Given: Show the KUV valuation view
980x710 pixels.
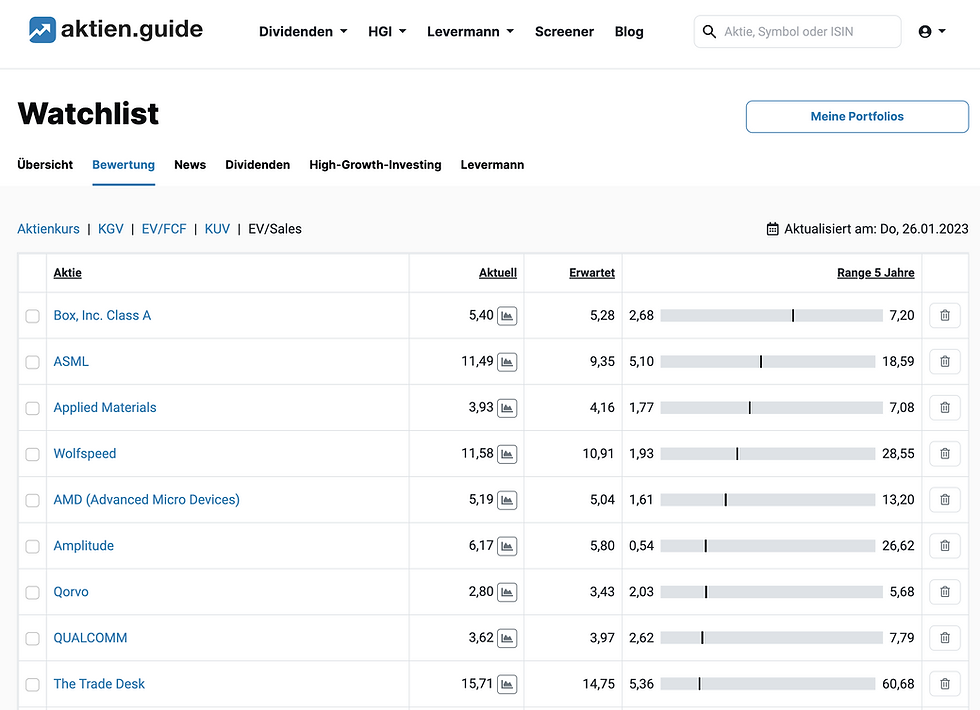Looking at the screenshot, I should pos(217,229).
